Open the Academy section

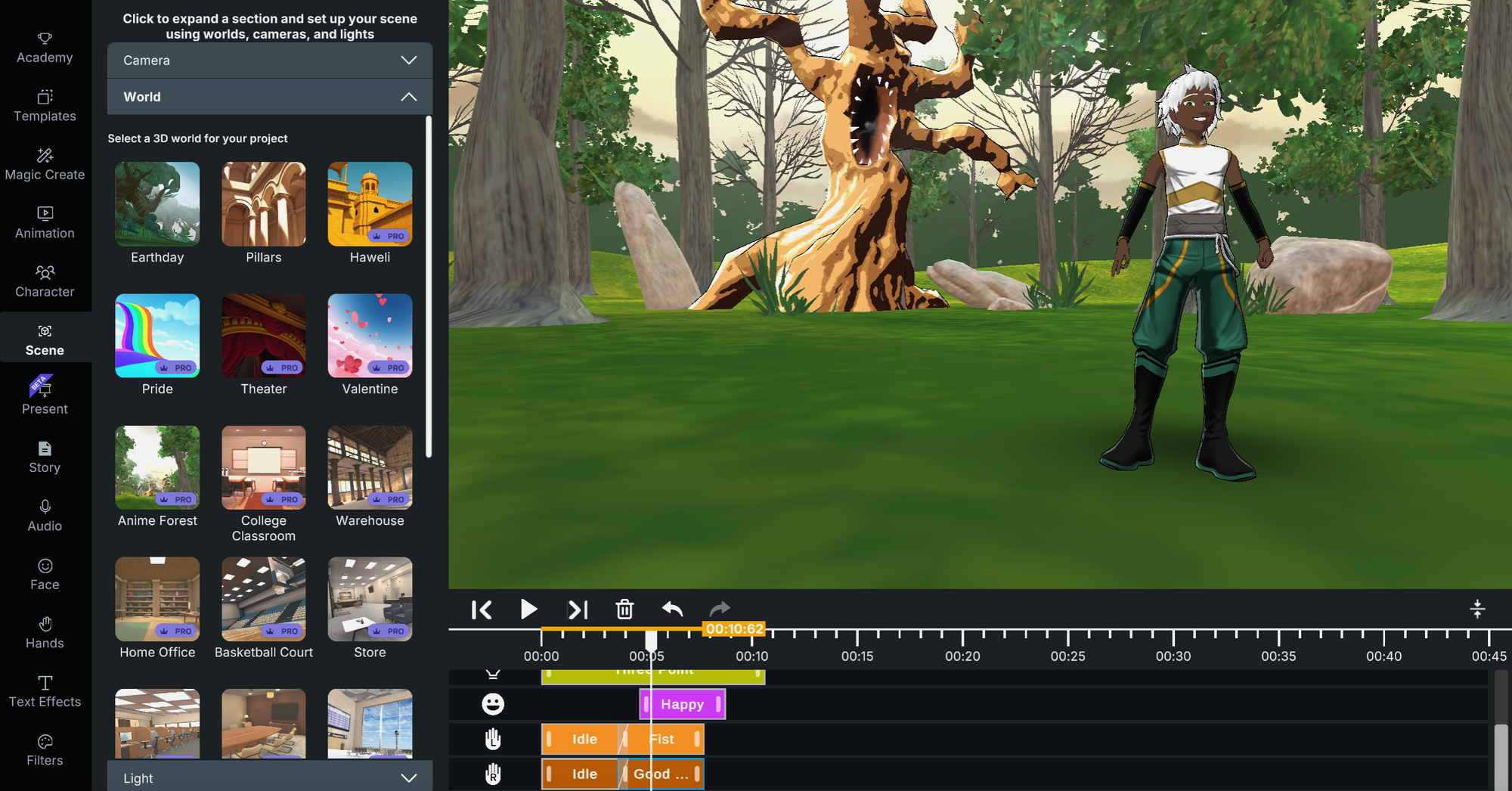pos(45,46)
